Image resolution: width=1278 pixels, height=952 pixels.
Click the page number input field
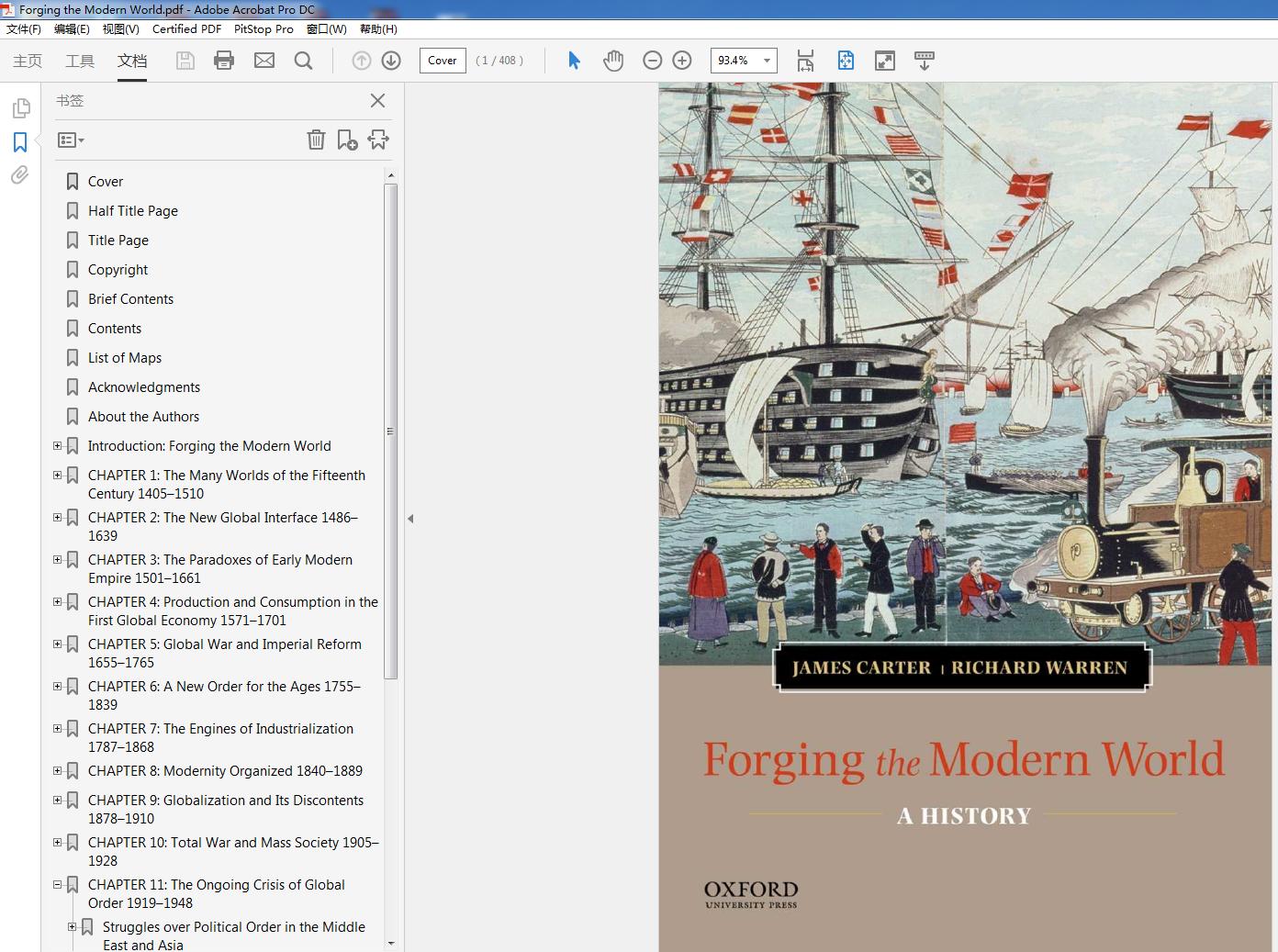(443, 61)
